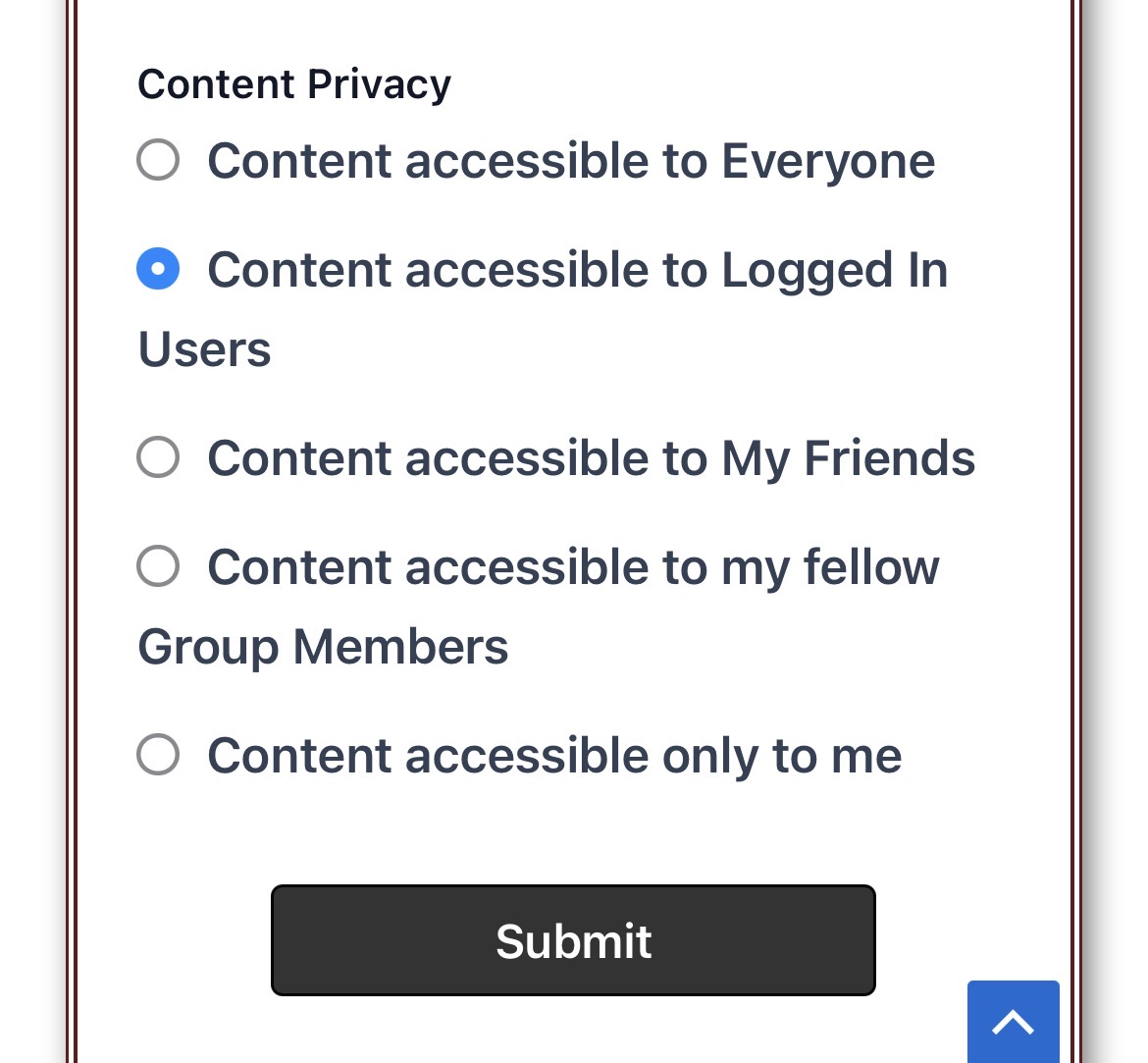Click the "Content accessible to My Friends" label

coord(591,458)
